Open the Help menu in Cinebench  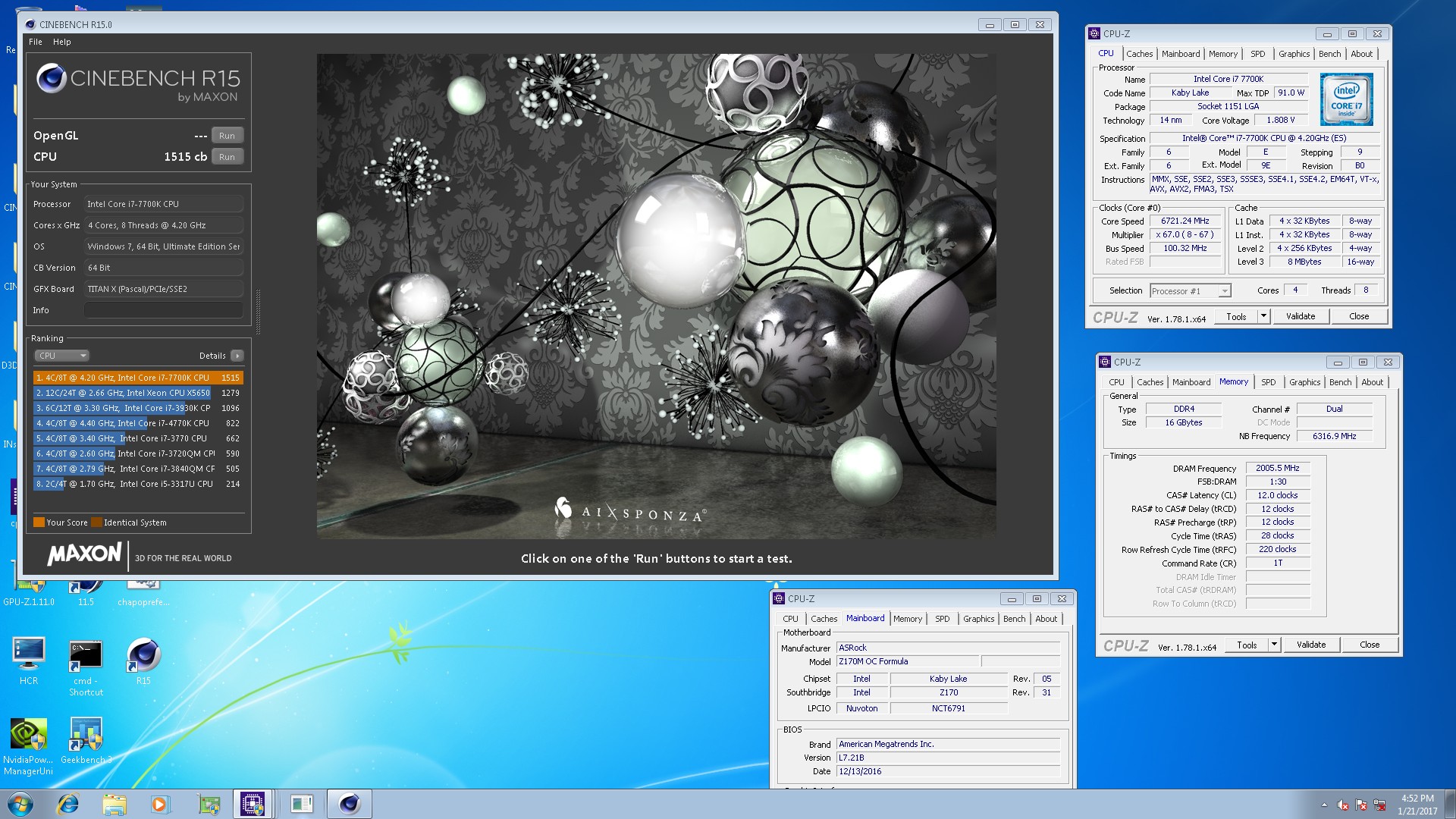(62, 42)
